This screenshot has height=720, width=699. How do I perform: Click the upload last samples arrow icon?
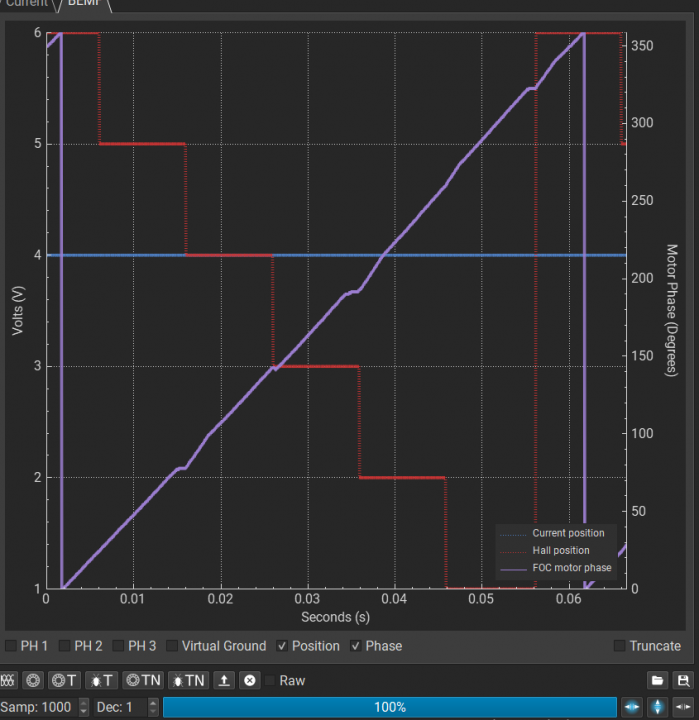(225, 680)
